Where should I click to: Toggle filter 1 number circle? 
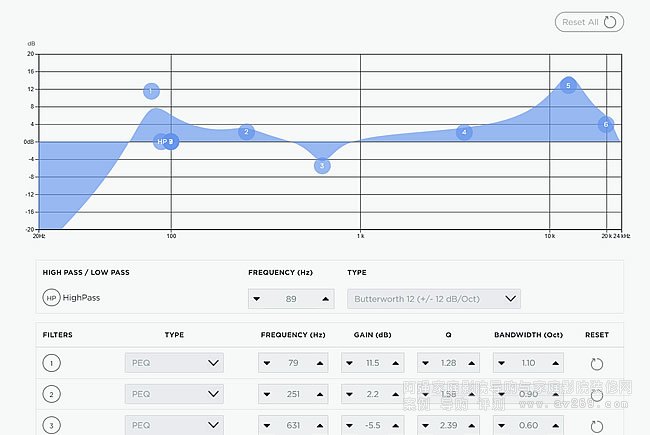click(50, 364)
